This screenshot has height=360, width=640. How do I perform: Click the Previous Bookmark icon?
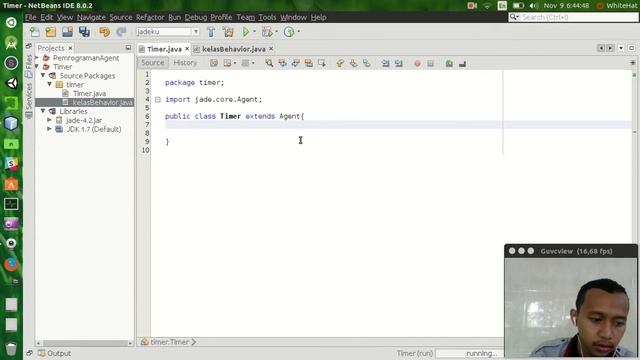coord(340,63)
